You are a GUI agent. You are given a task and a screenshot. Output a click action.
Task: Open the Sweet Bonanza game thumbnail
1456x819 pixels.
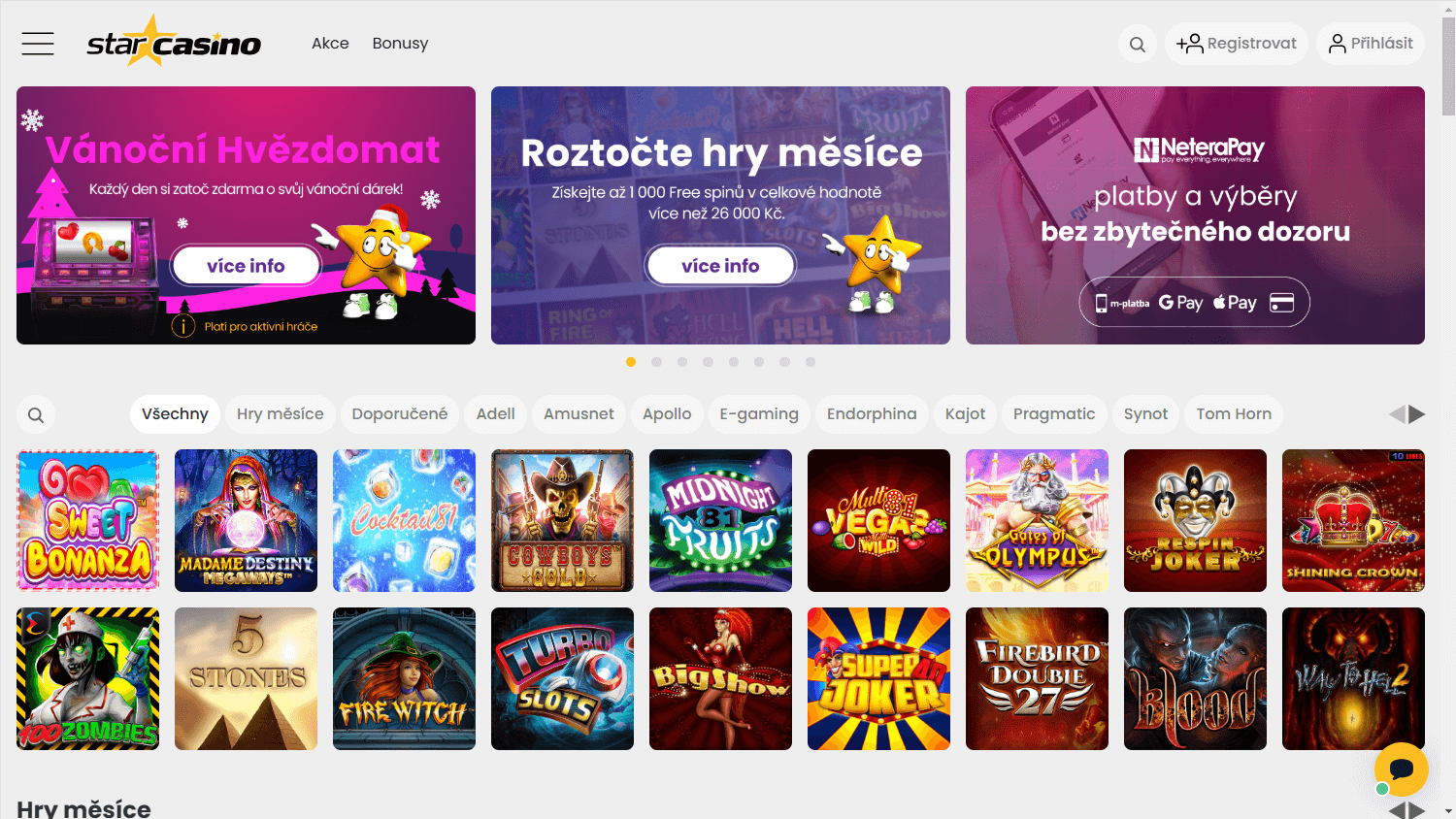(x=87, y=520)
